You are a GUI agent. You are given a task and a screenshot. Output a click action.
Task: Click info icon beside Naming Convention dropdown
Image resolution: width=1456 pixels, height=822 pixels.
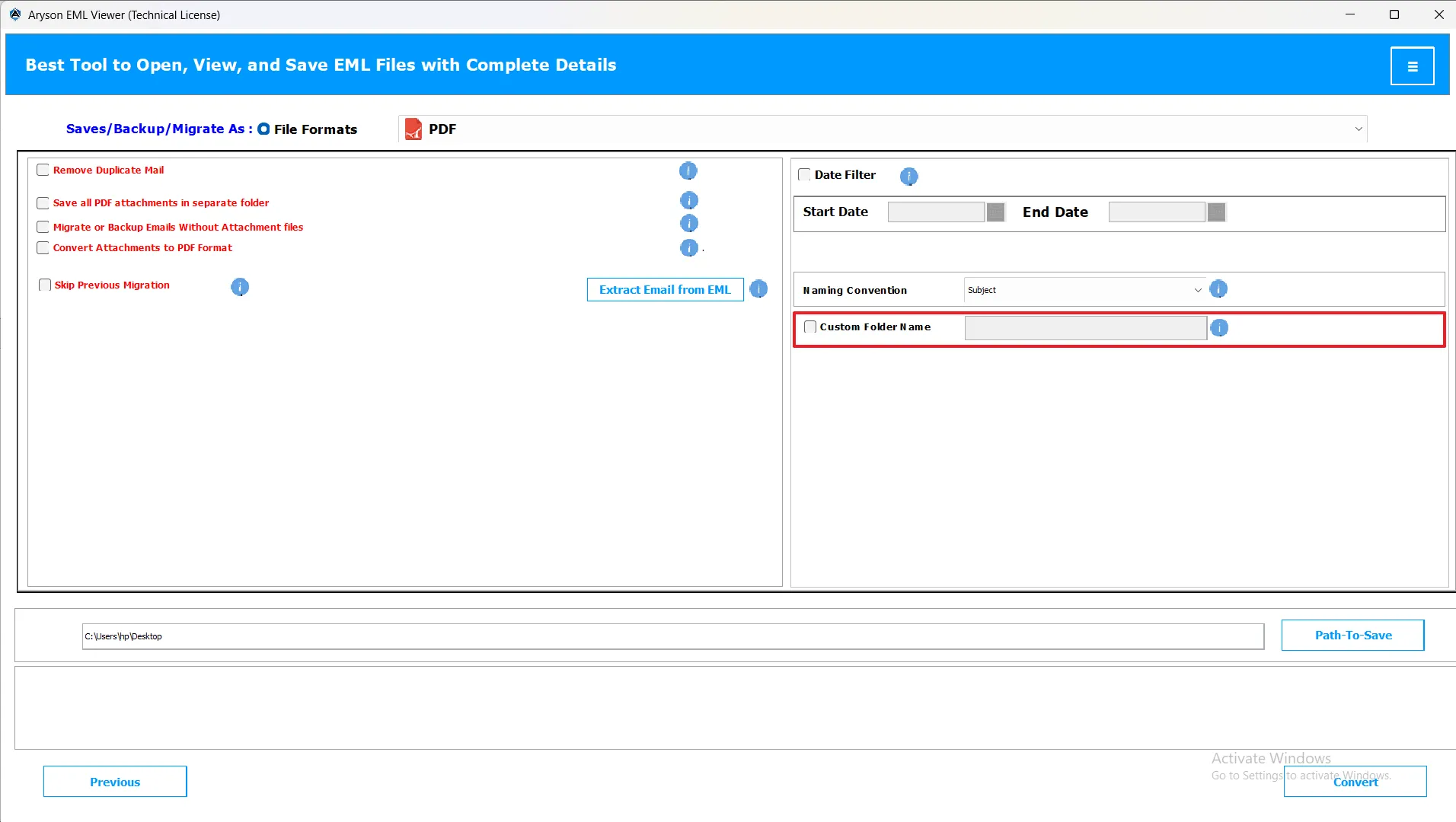point(1218,289)
